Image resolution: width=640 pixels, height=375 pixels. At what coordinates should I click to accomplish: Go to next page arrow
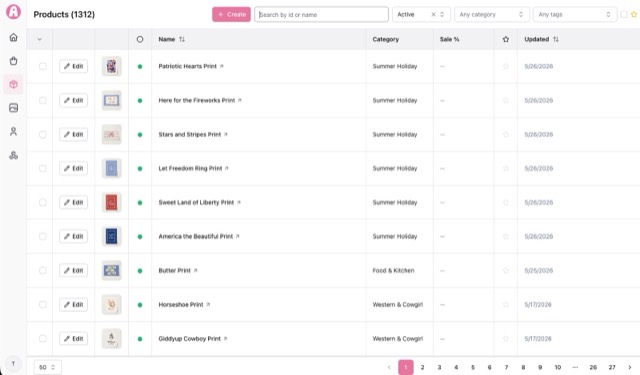(x=629, y=367)
